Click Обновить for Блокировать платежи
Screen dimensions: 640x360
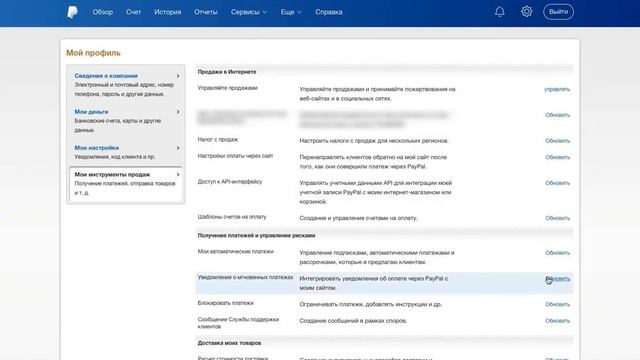coord(558,304)
